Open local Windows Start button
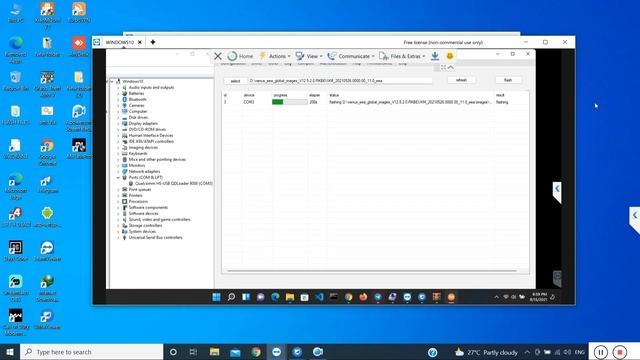The width and height of the screenshot is (640, 360). pyautogui.click(x=10, y=352)
